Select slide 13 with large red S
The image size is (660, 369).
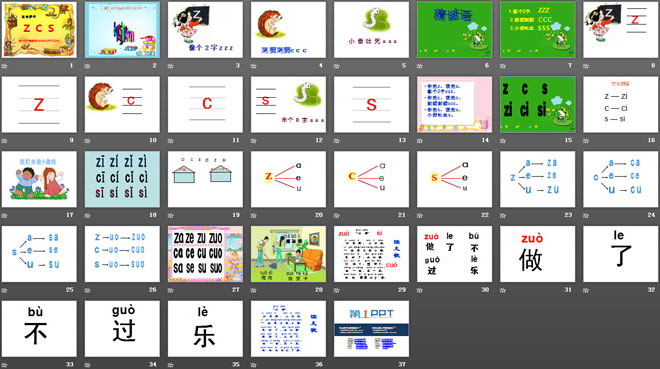371,104
